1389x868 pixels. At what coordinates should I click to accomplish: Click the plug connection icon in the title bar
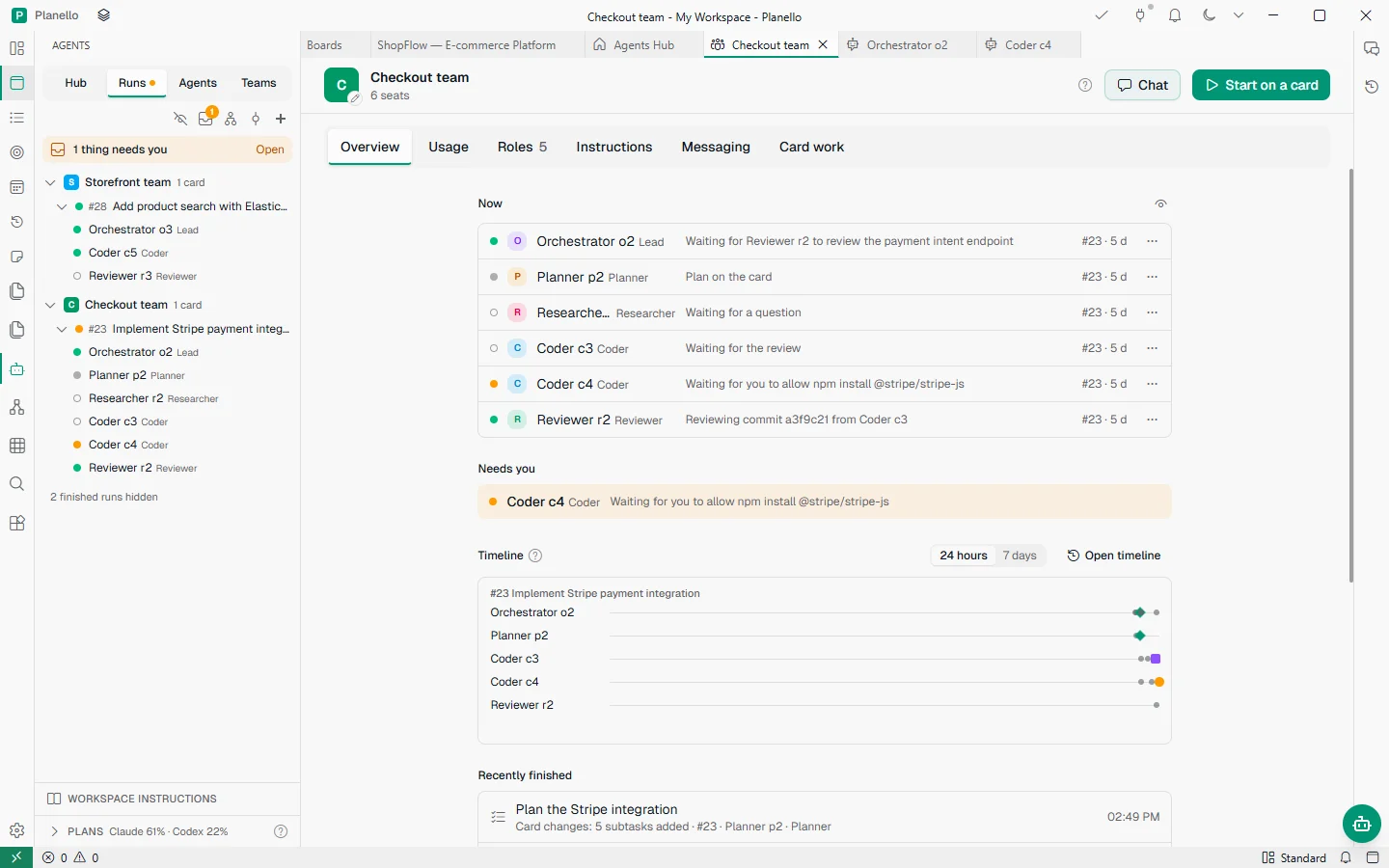tap(1140, 15)
